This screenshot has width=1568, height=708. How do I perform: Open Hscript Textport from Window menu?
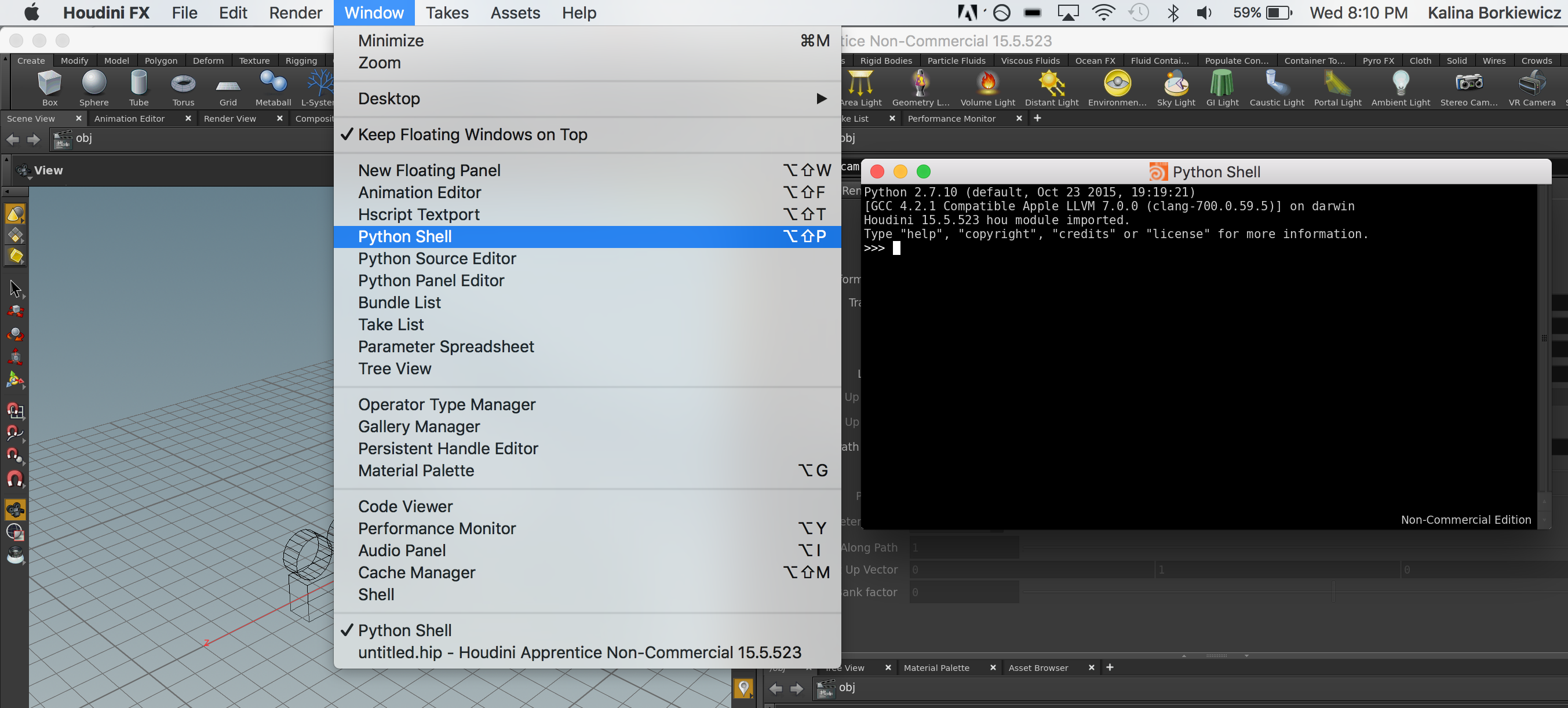pos(418,214)
